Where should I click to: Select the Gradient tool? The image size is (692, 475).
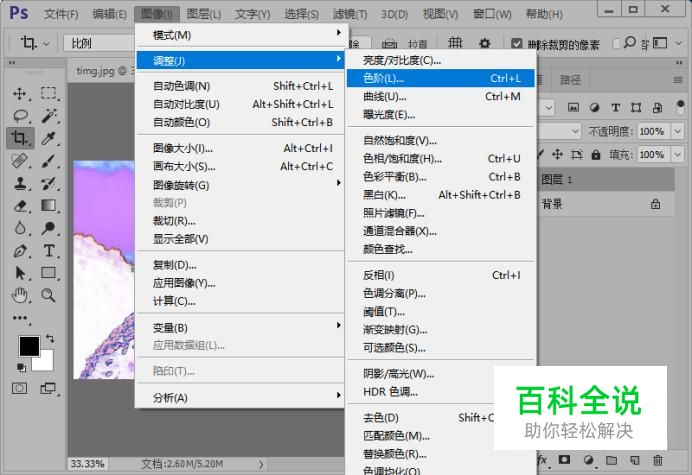49,206
